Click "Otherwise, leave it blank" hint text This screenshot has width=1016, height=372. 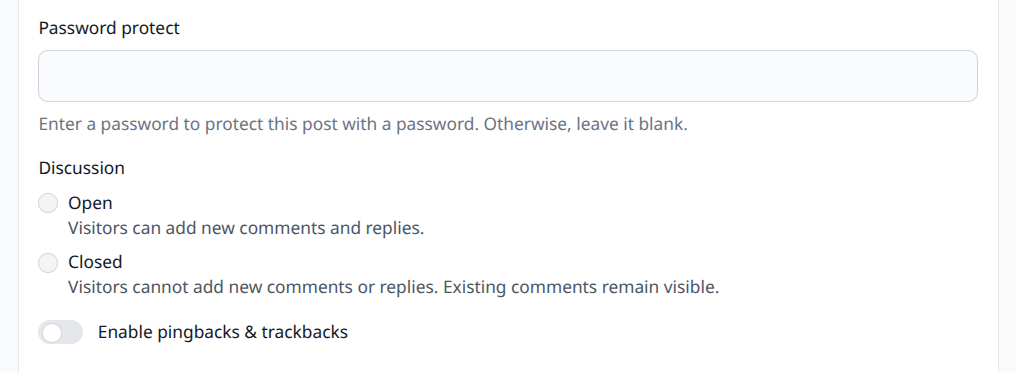tap(586, 124)
